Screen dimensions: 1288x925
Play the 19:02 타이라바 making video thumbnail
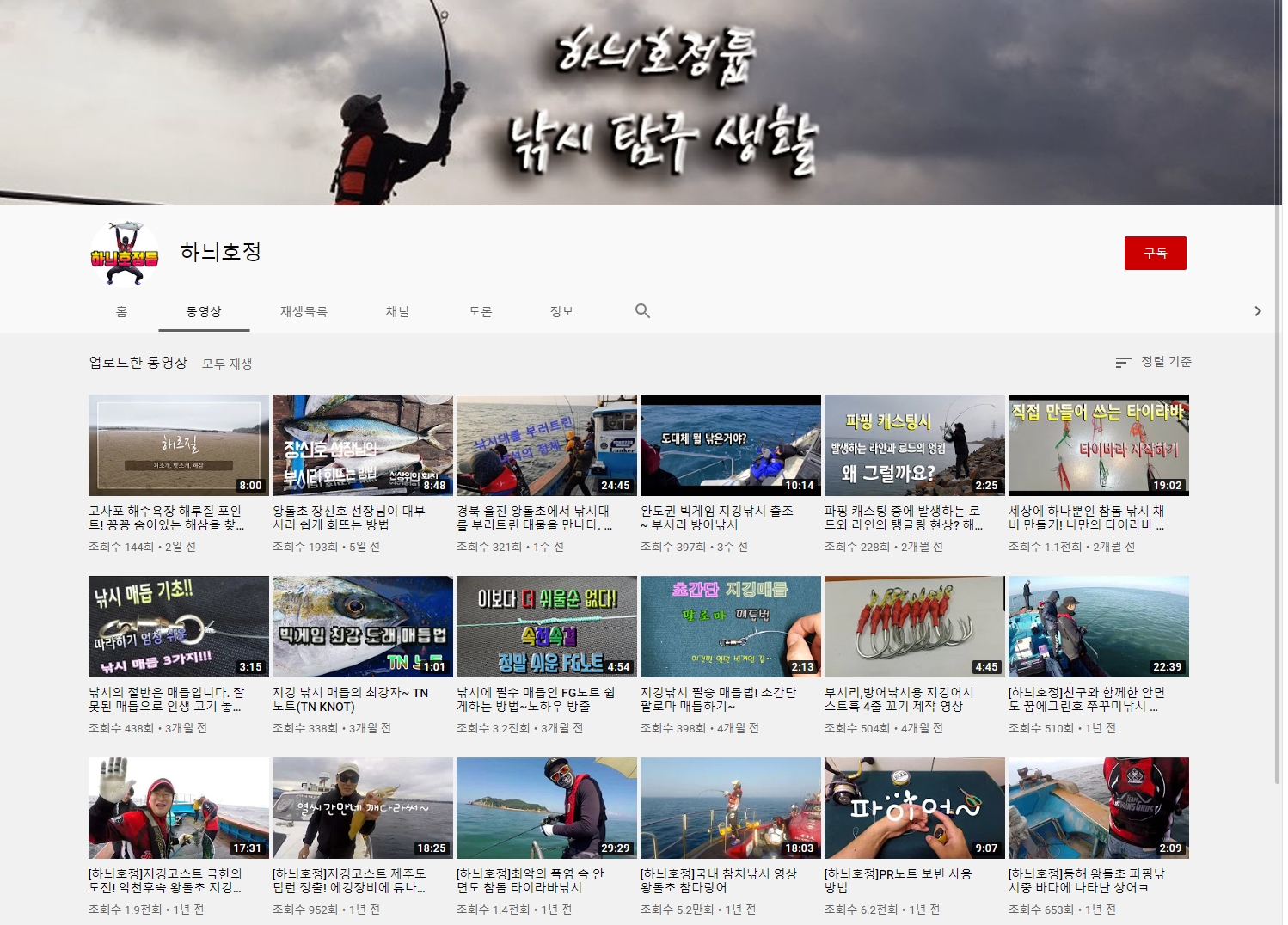[x=1098, y=445]
